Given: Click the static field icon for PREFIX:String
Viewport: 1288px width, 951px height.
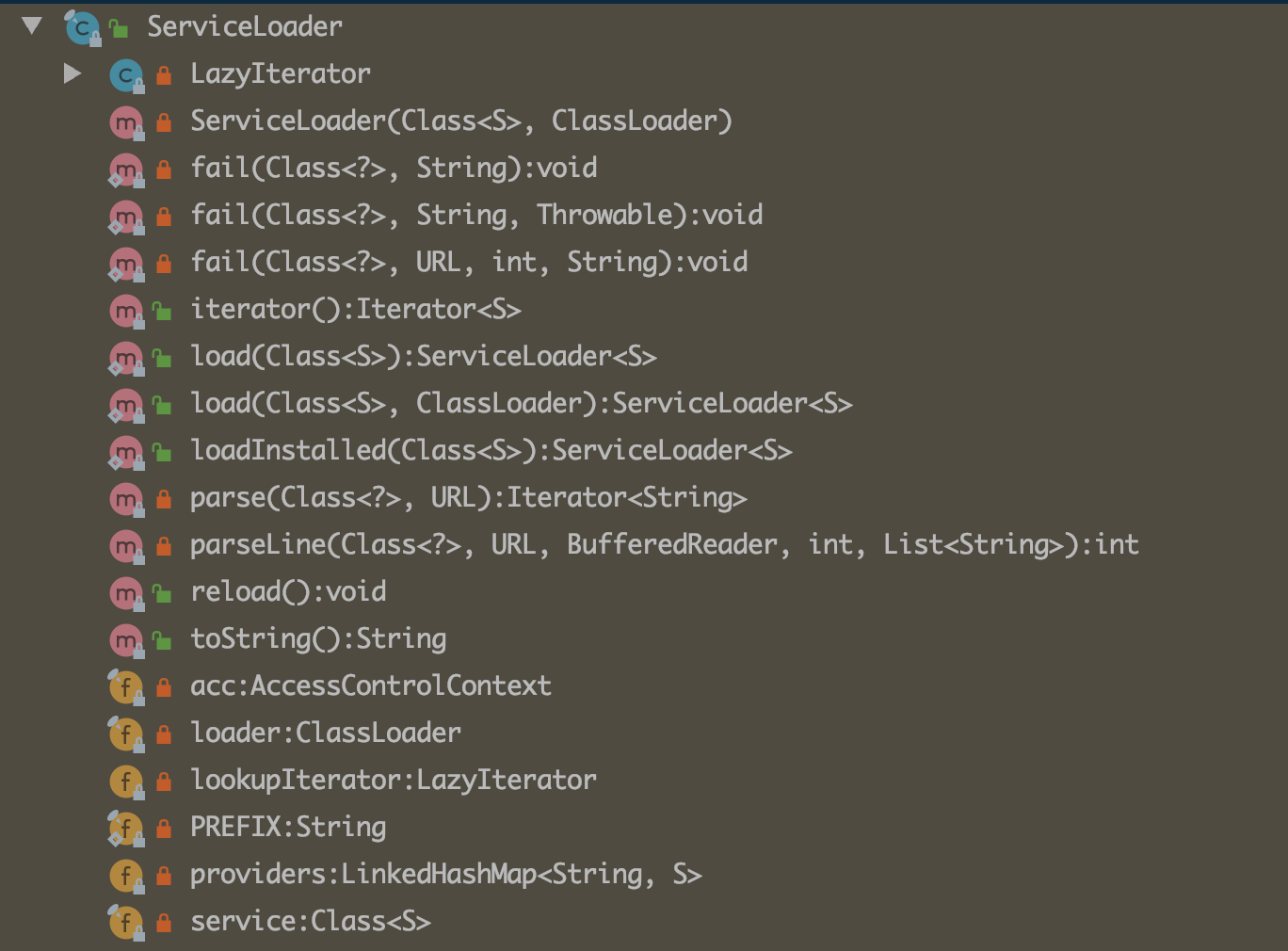Looking at the screenshot, I should pos(126,827).
